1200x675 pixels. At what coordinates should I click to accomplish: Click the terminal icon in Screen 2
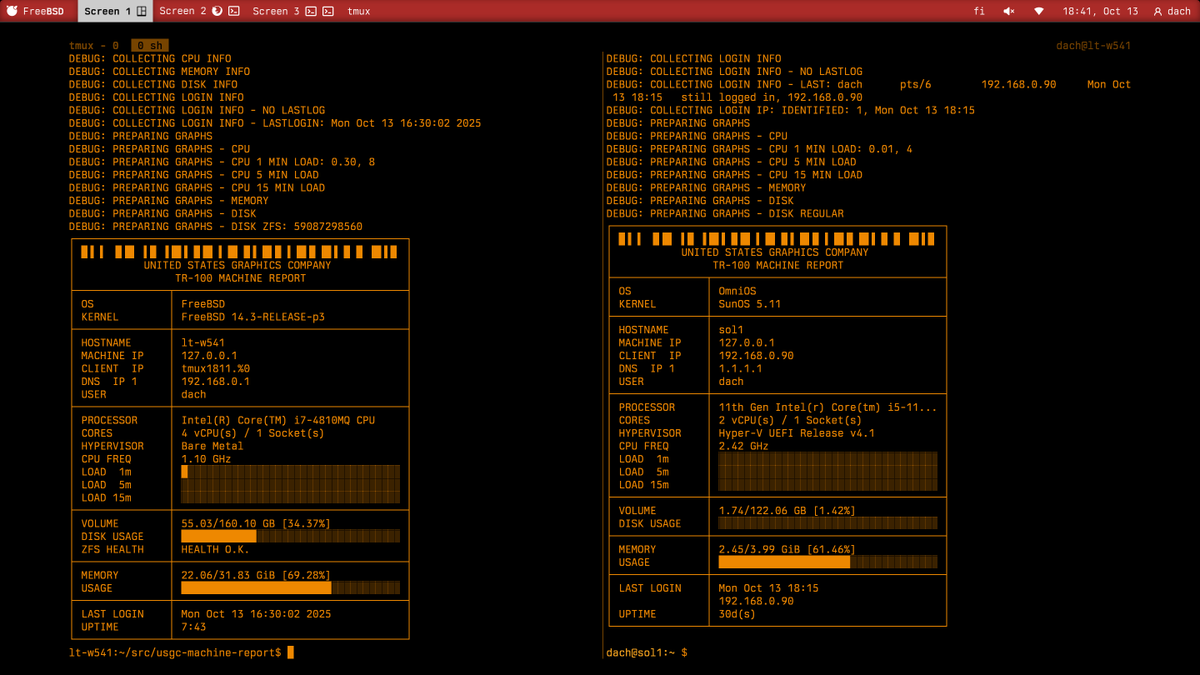click(x=233, y=11)
